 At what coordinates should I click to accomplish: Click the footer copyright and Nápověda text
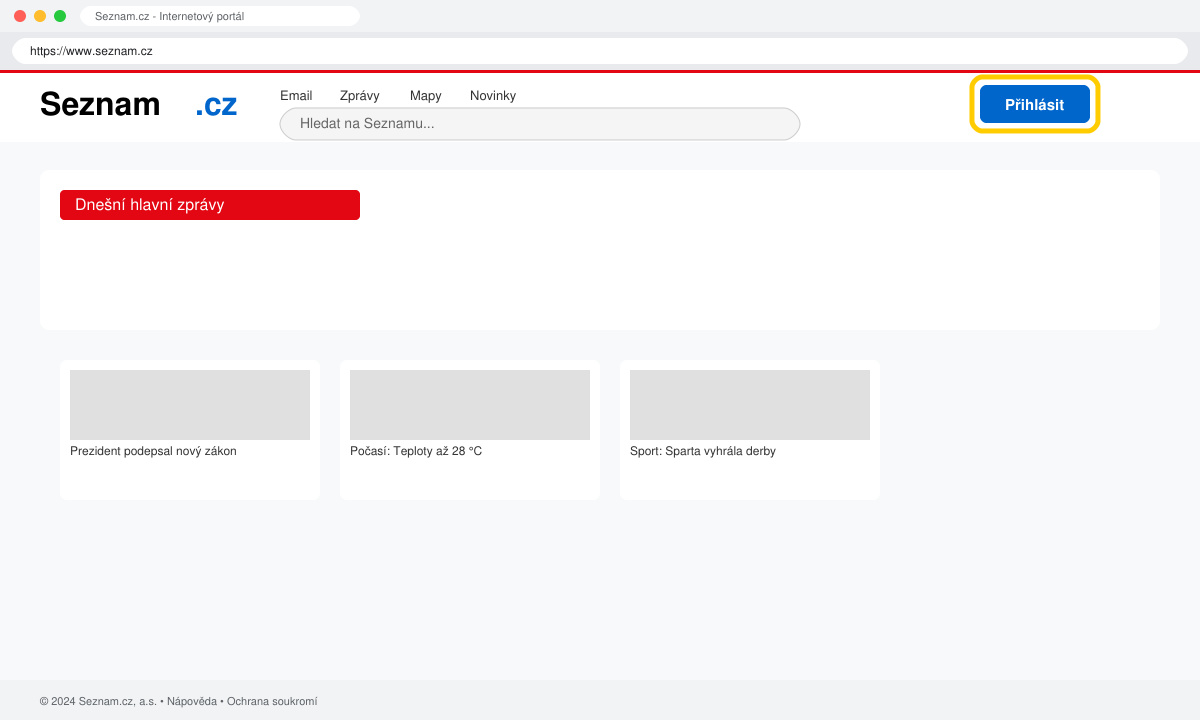tap(178, 702)
